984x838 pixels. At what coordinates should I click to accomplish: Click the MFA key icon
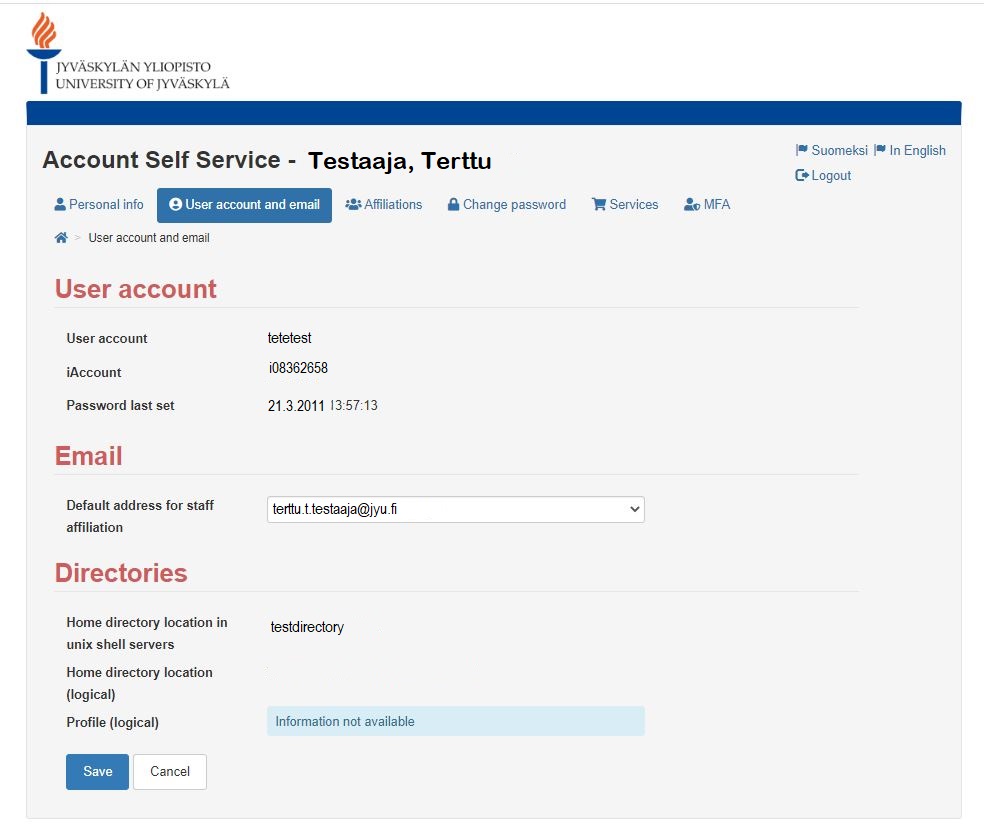690,204
